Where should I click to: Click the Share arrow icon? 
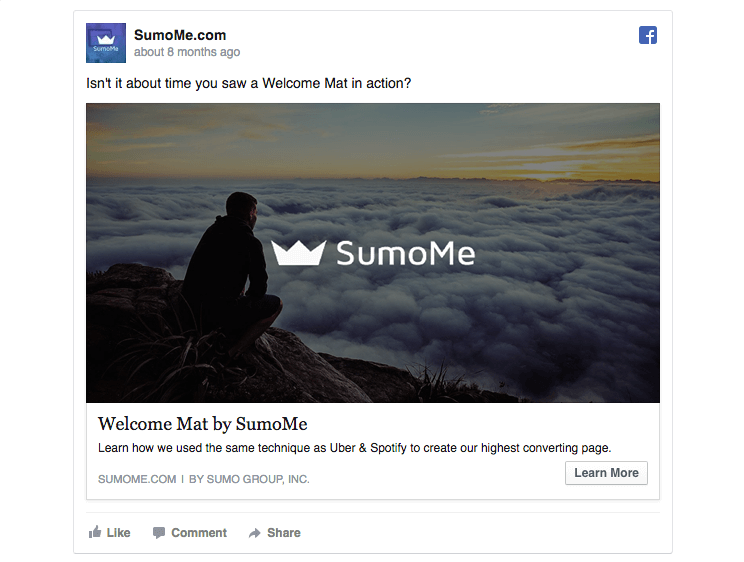pos(255,533)
